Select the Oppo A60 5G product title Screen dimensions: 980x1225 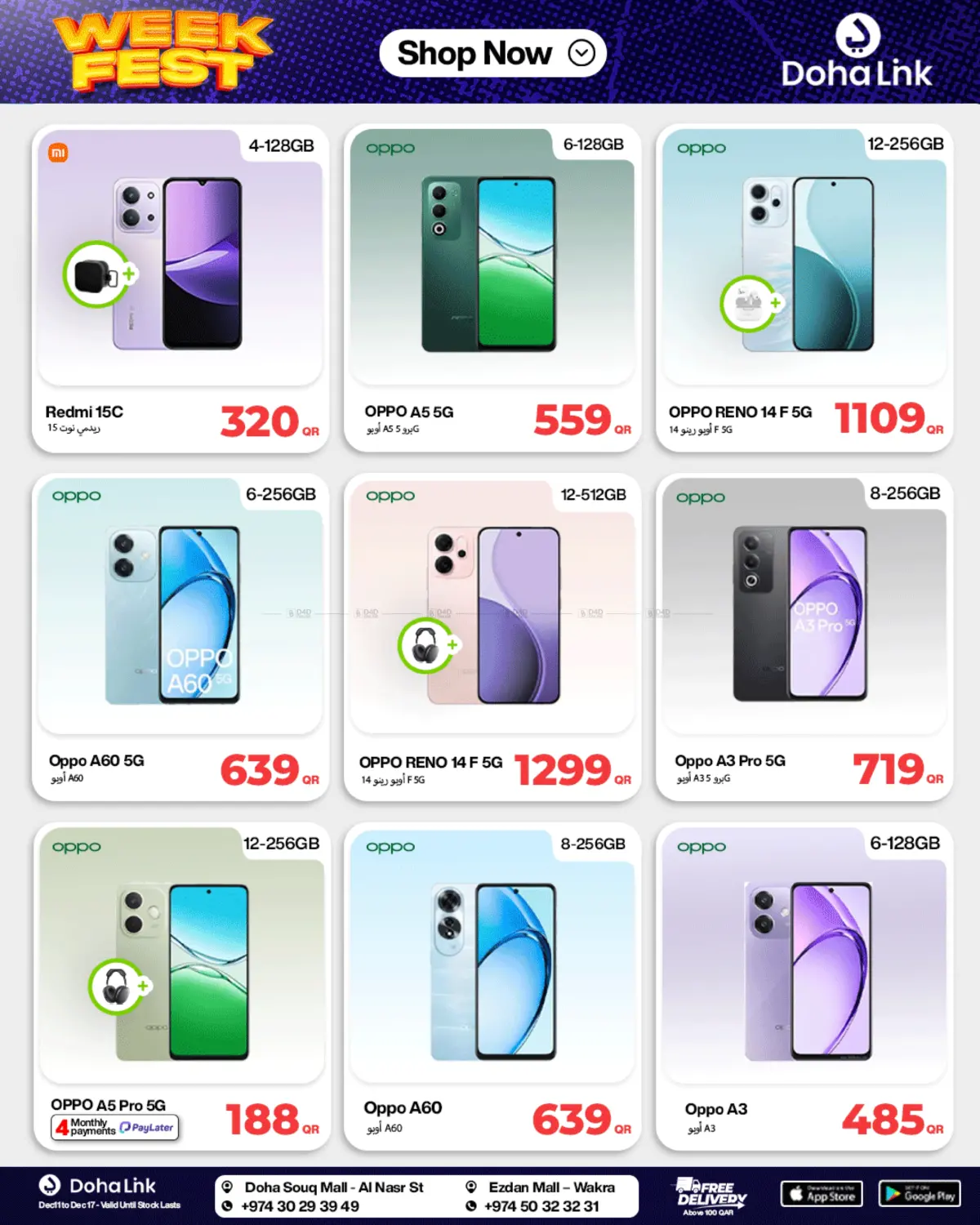tap(96, 760)
